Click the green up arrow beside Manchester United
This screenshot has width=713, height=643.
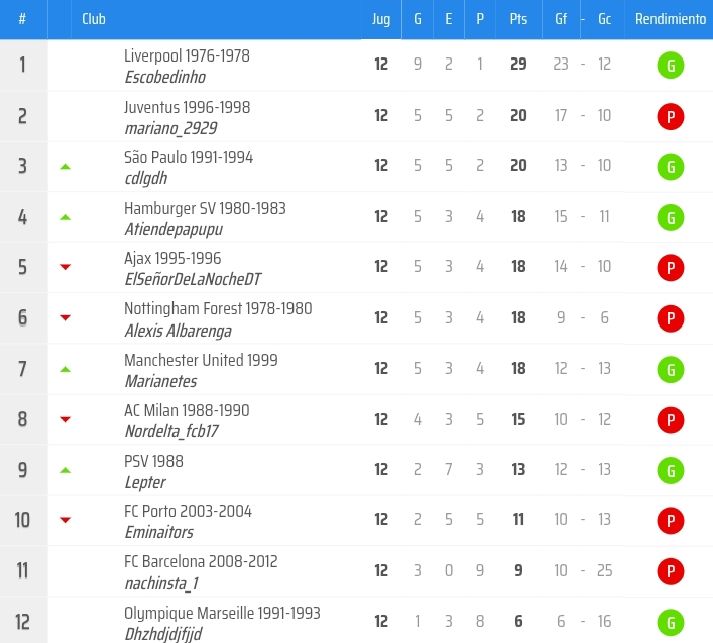coord(66,369)
